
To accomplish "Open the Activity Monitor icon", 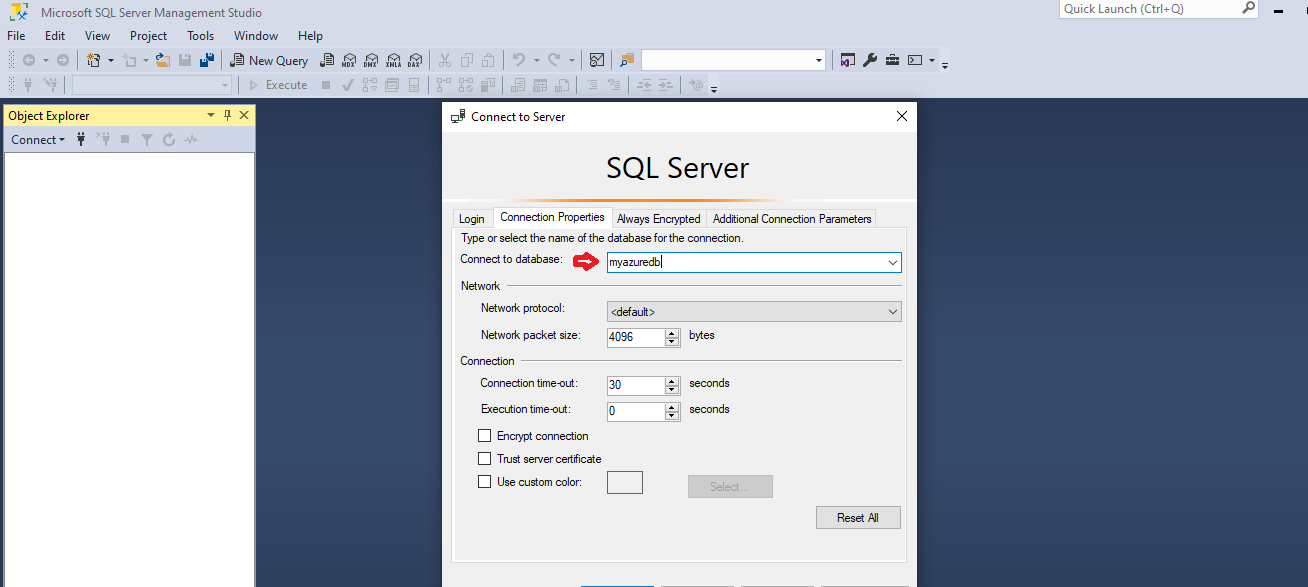I will [597, 60].
